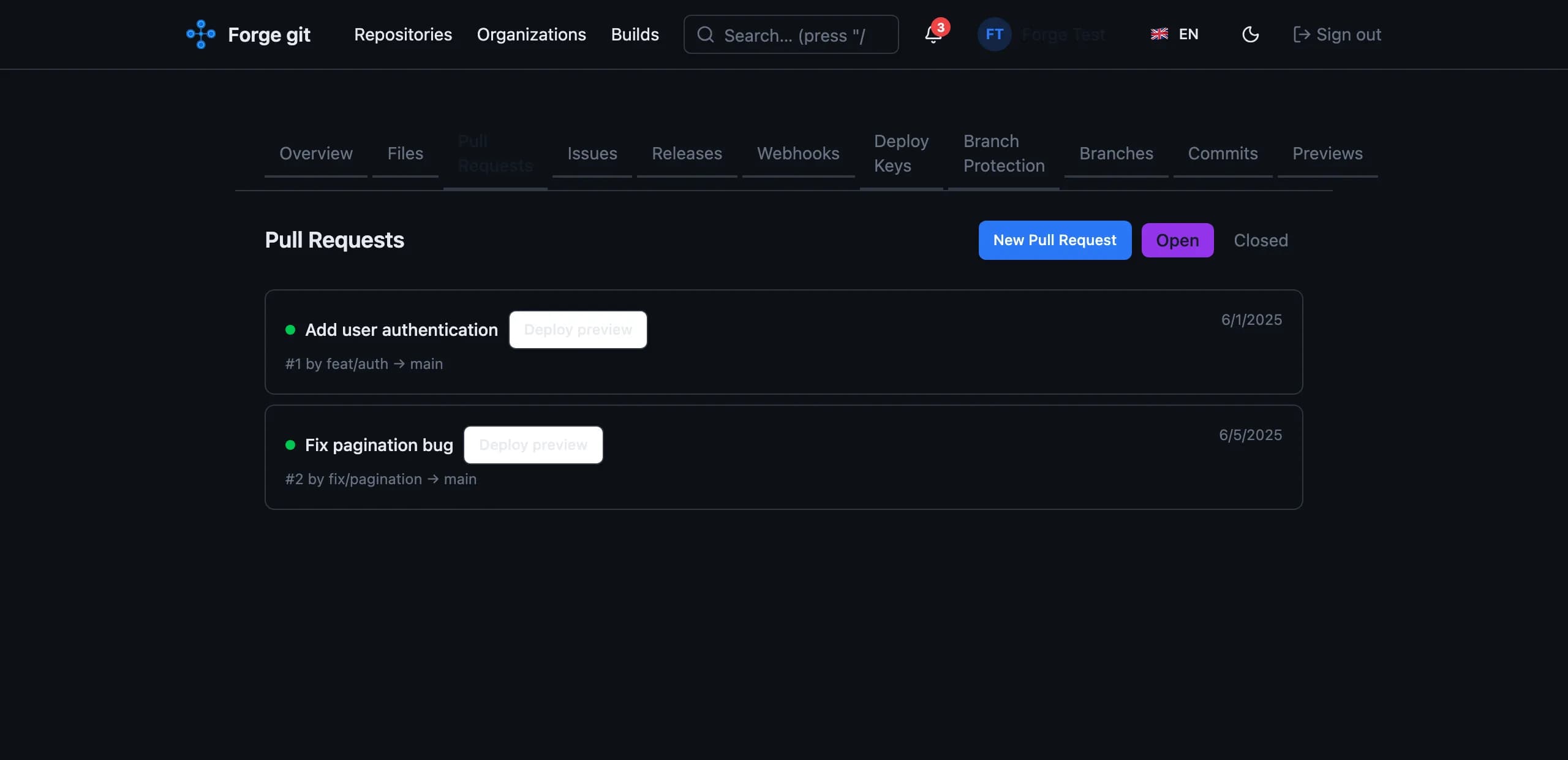Create a New Pull Request
This screenshot has width=1568, height=760.
1055,240
